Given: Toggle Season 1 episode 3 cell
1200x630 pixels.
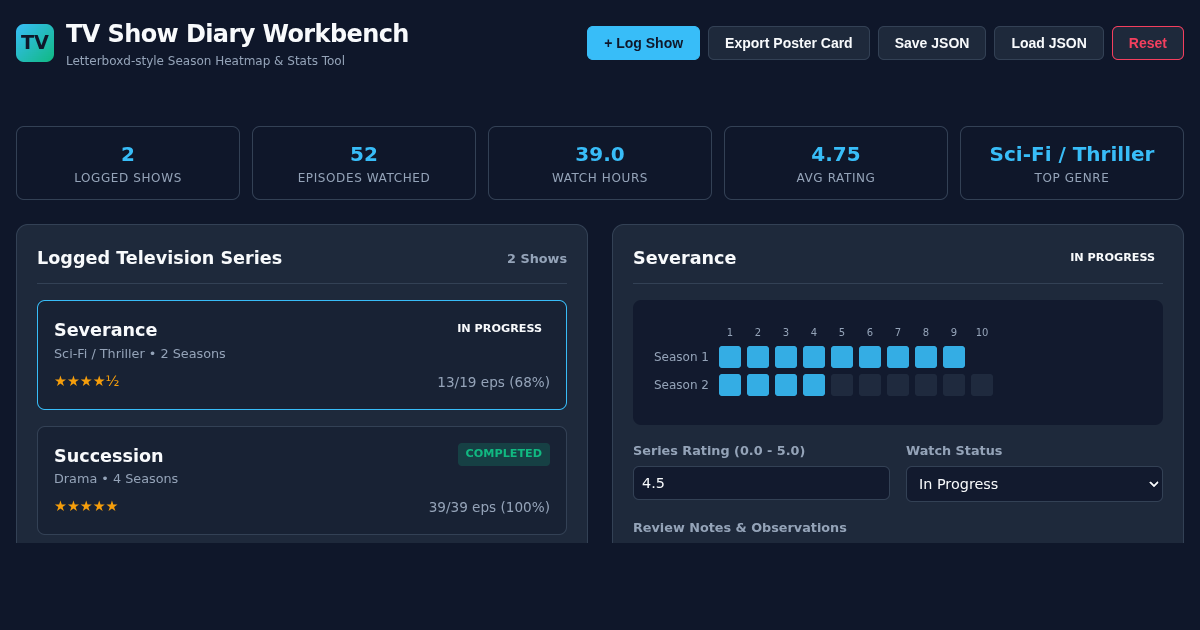Looking at the screenshot, I should pyautogui.click(x=786, y=357).
